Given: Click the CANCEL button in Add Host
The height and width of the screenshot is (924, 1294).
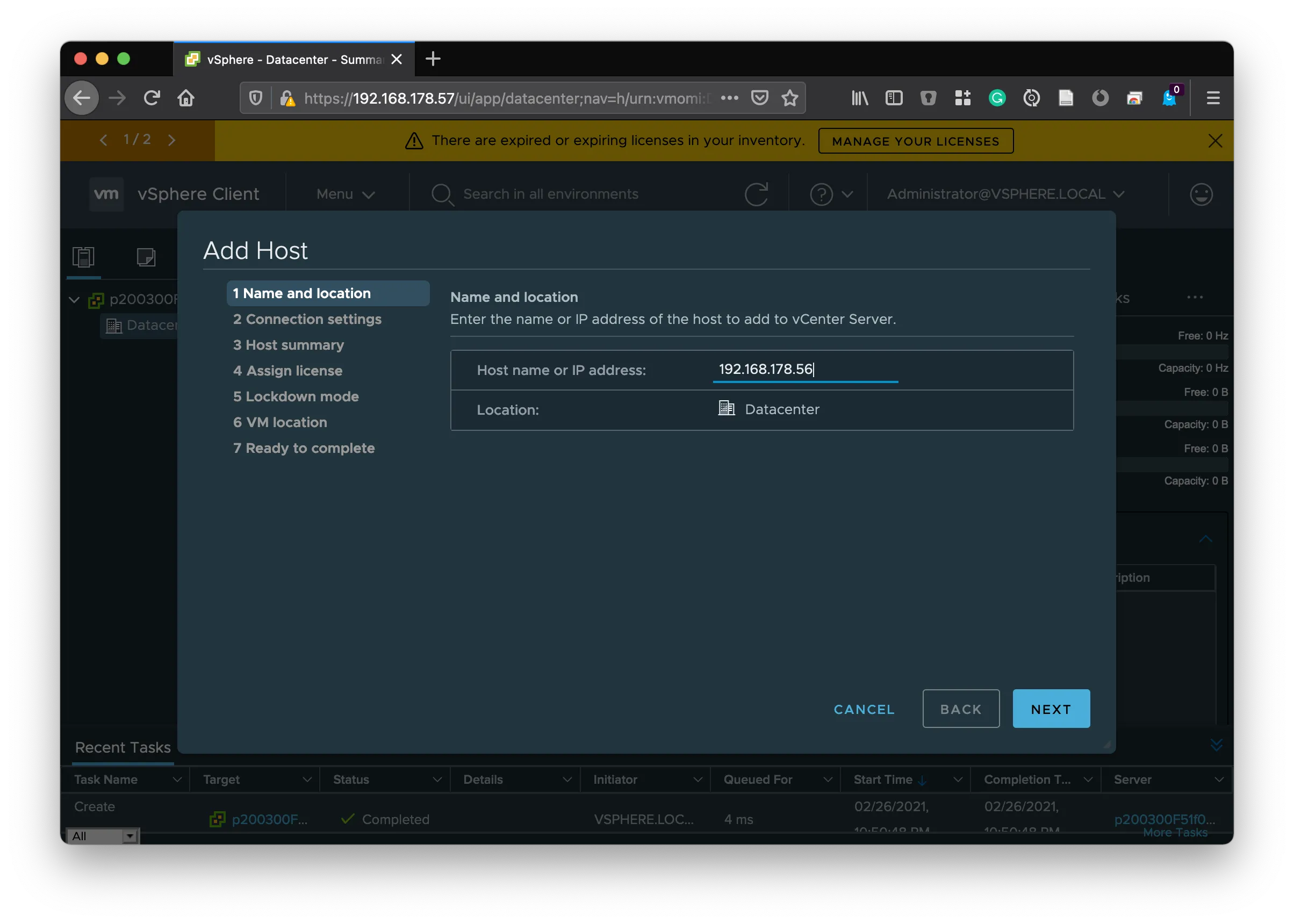Looking at the screenshot, I should (x=863, y=709).
